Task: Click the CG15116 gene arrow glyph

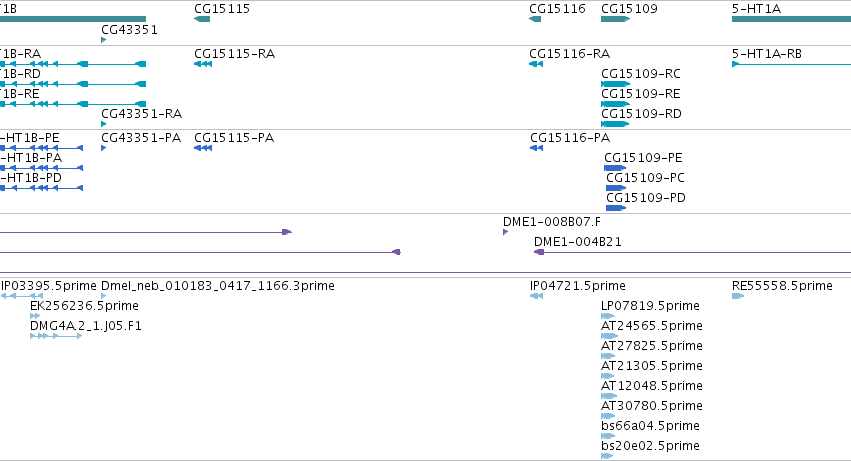Action: point(535,19)
